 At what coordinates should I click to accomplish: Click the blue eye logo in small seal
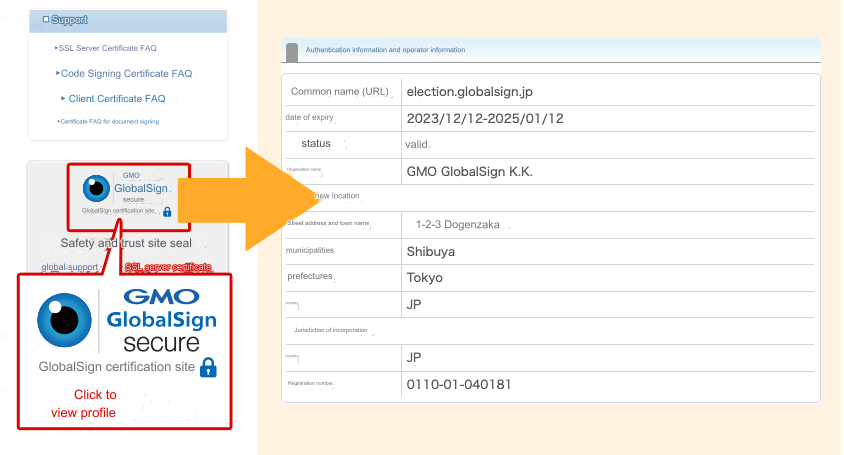point(96,188)
